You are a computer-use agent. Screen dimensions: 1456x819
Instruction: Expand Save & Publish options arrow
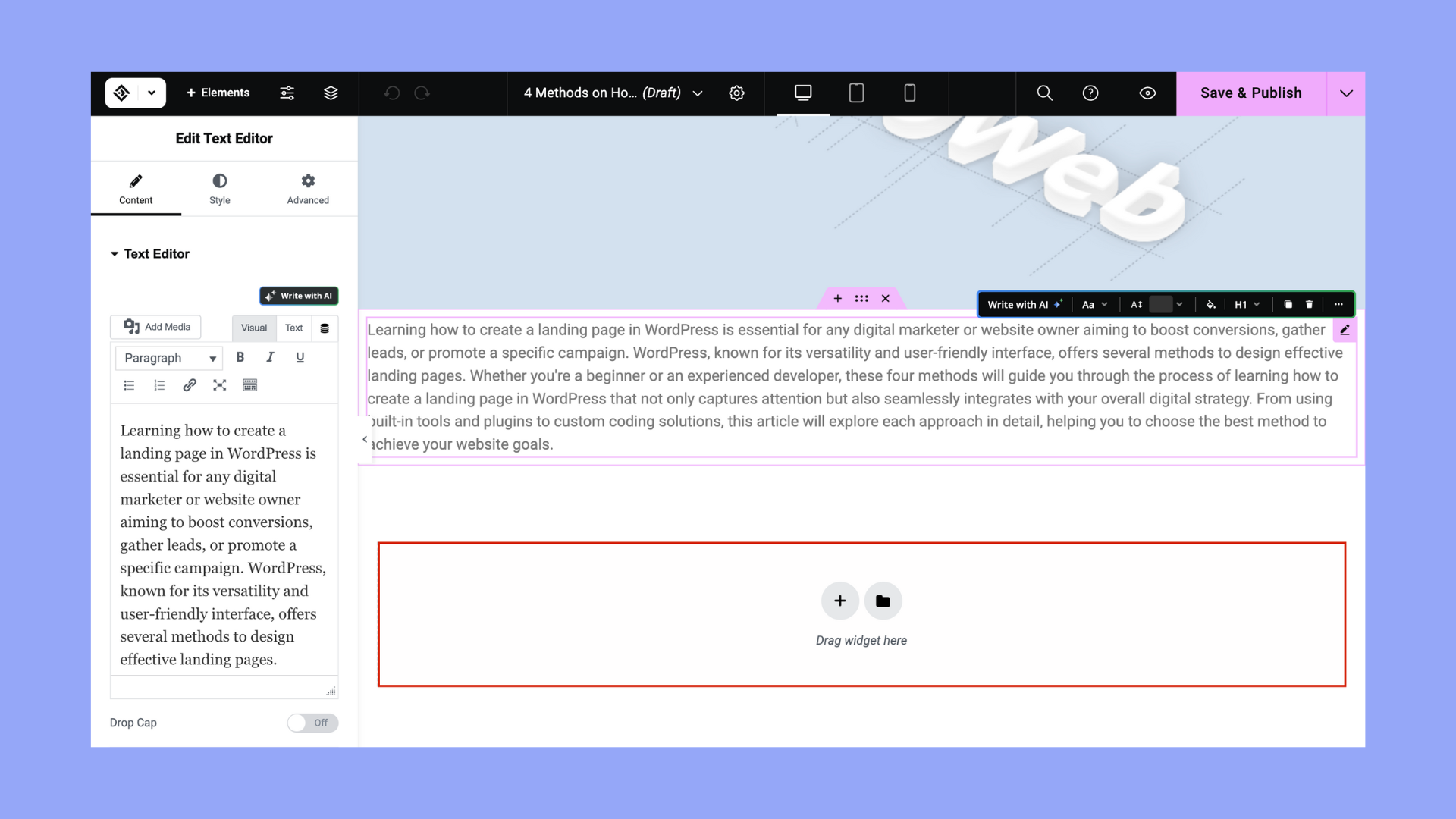(x=1345, y=93)
